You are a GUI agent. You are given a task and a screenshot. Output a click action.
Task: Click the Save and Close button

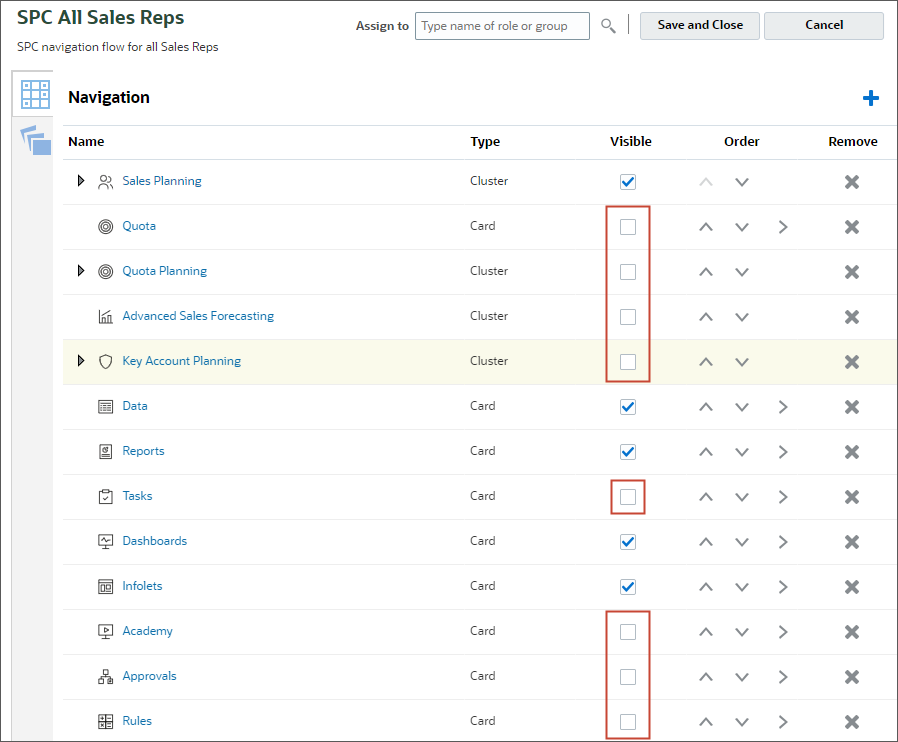click(x=699, y=25)
